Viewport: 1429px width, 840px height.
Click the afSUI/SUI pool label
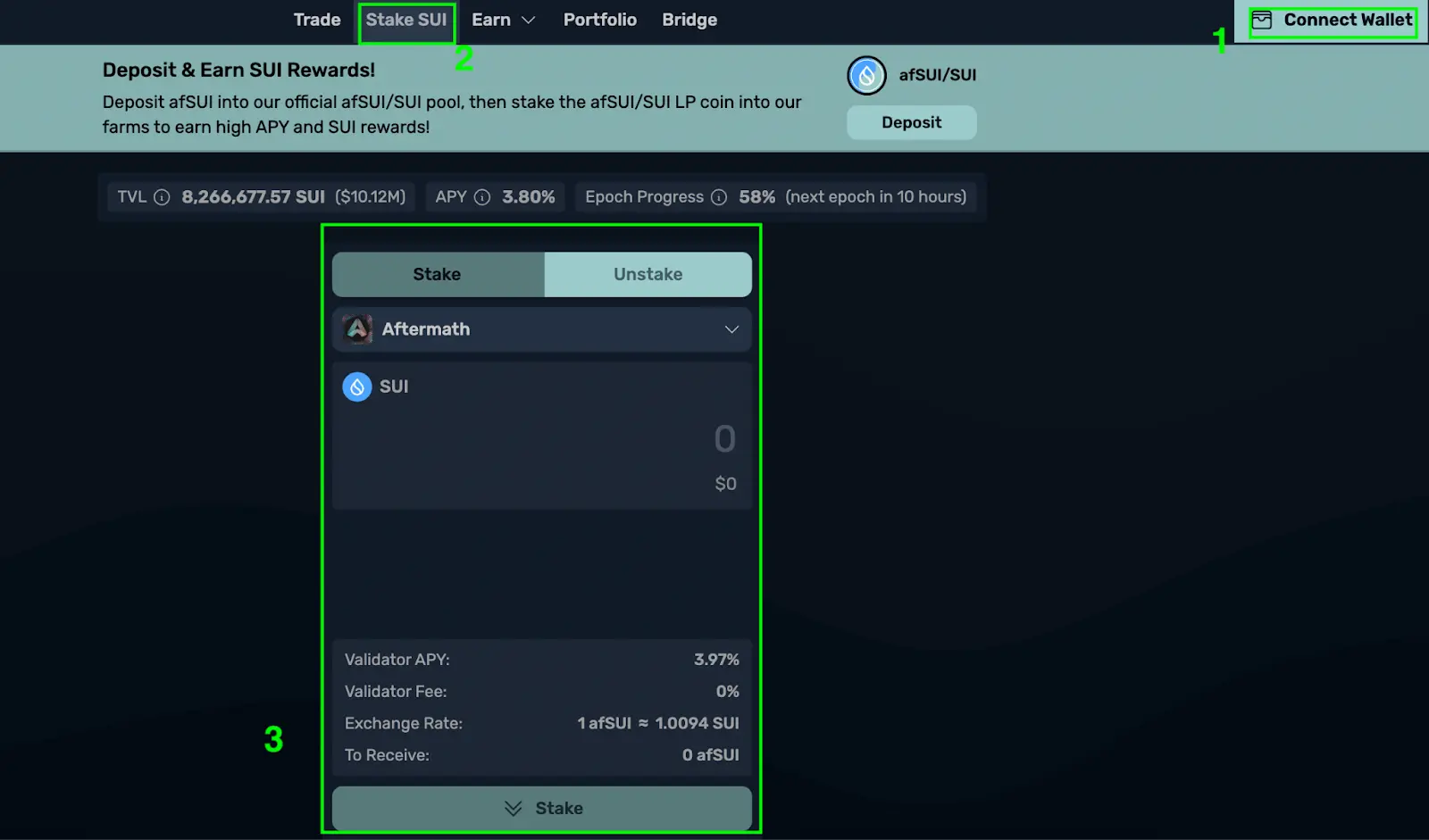tap(938, 75)
